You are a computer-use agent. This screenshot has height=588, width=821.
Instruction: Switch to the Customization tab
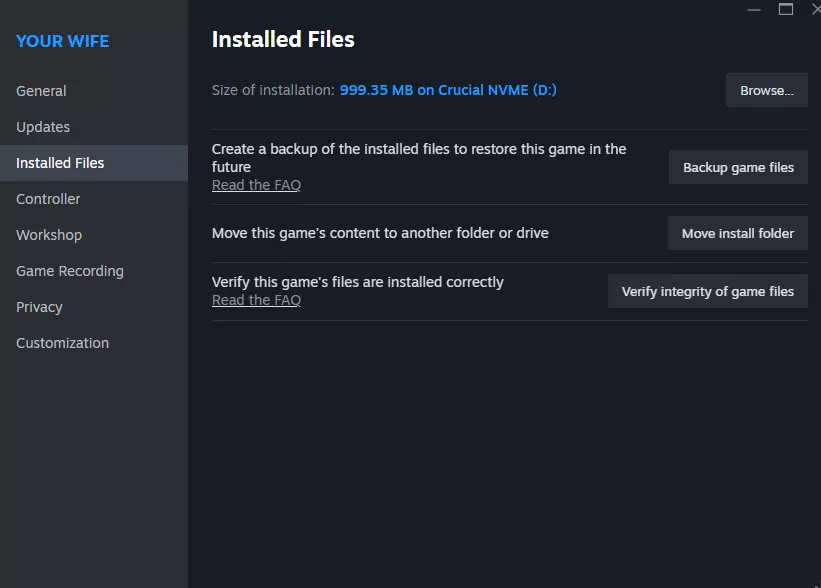(x=62, y=343)
